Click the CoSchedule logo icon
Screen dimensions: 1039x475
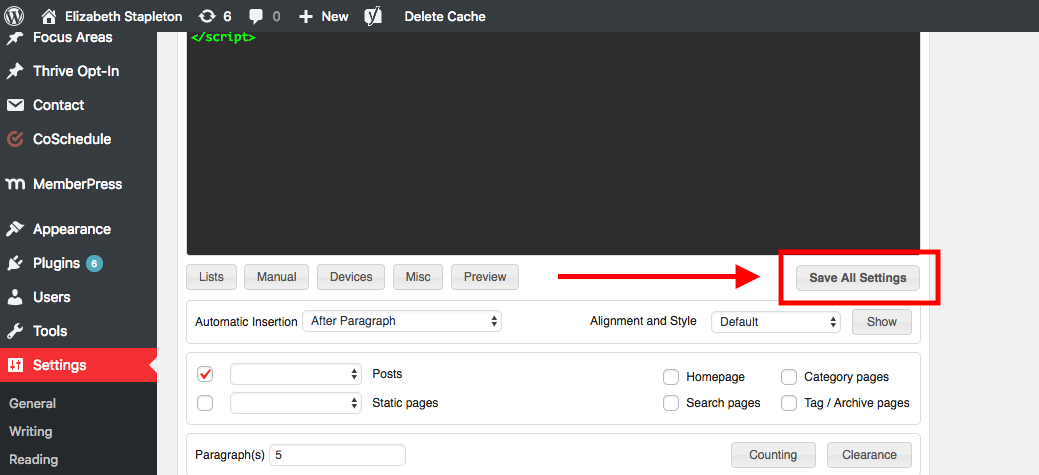(15, 139)
